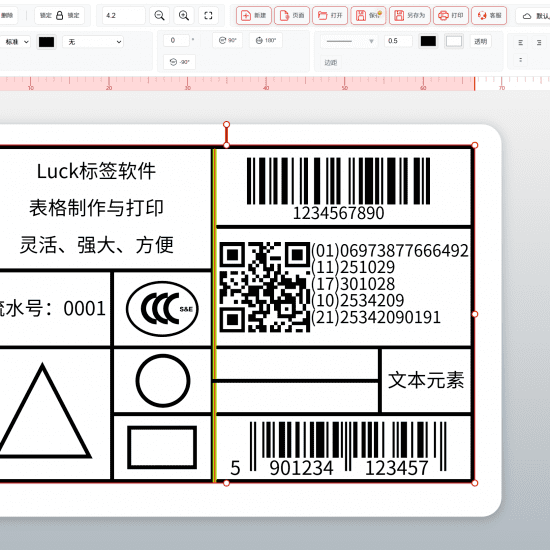
Task: Rotate element by -90° button
Action: 180,62
